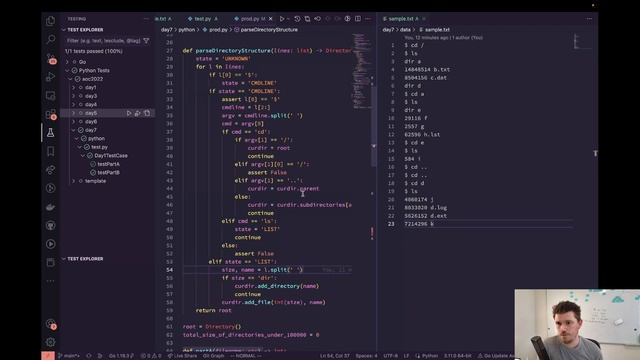This screenshot has width=640, height=360.
Task: Open the Bookmarks view icon
Action: pyautogui.click(x=51, y=151)
